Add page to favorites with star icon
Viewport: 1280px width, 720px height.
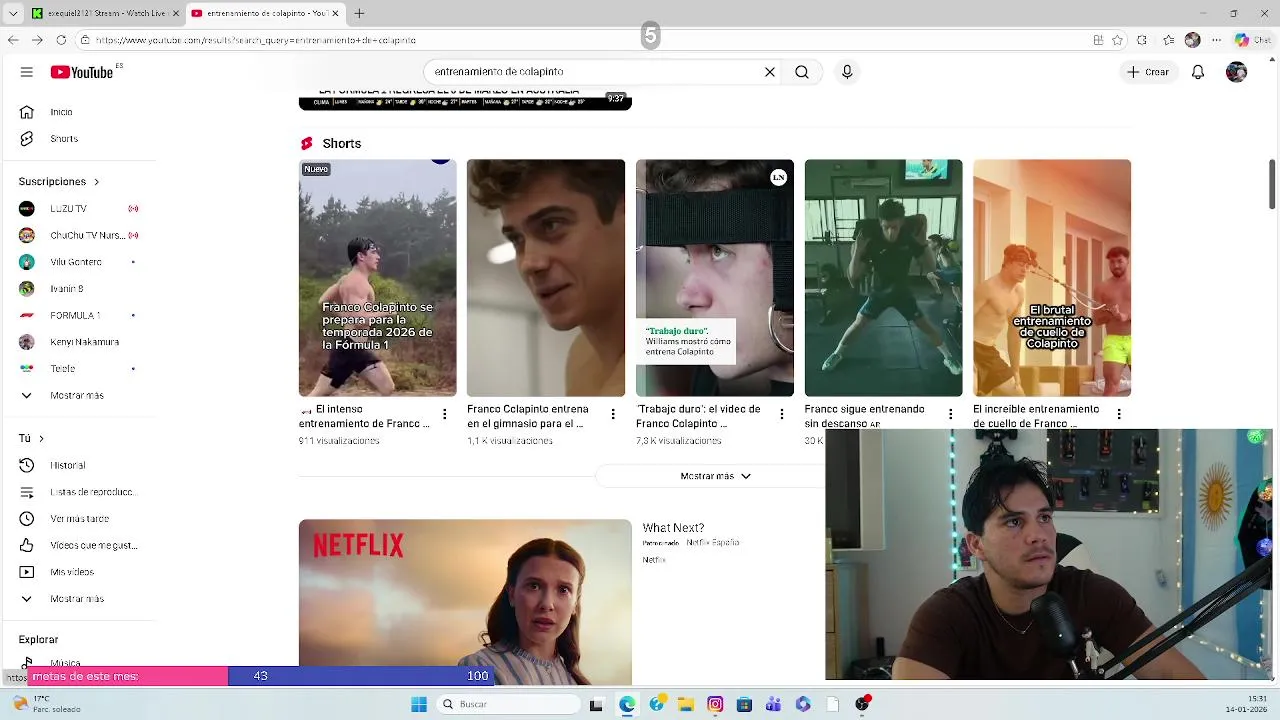pos(1118,40)
